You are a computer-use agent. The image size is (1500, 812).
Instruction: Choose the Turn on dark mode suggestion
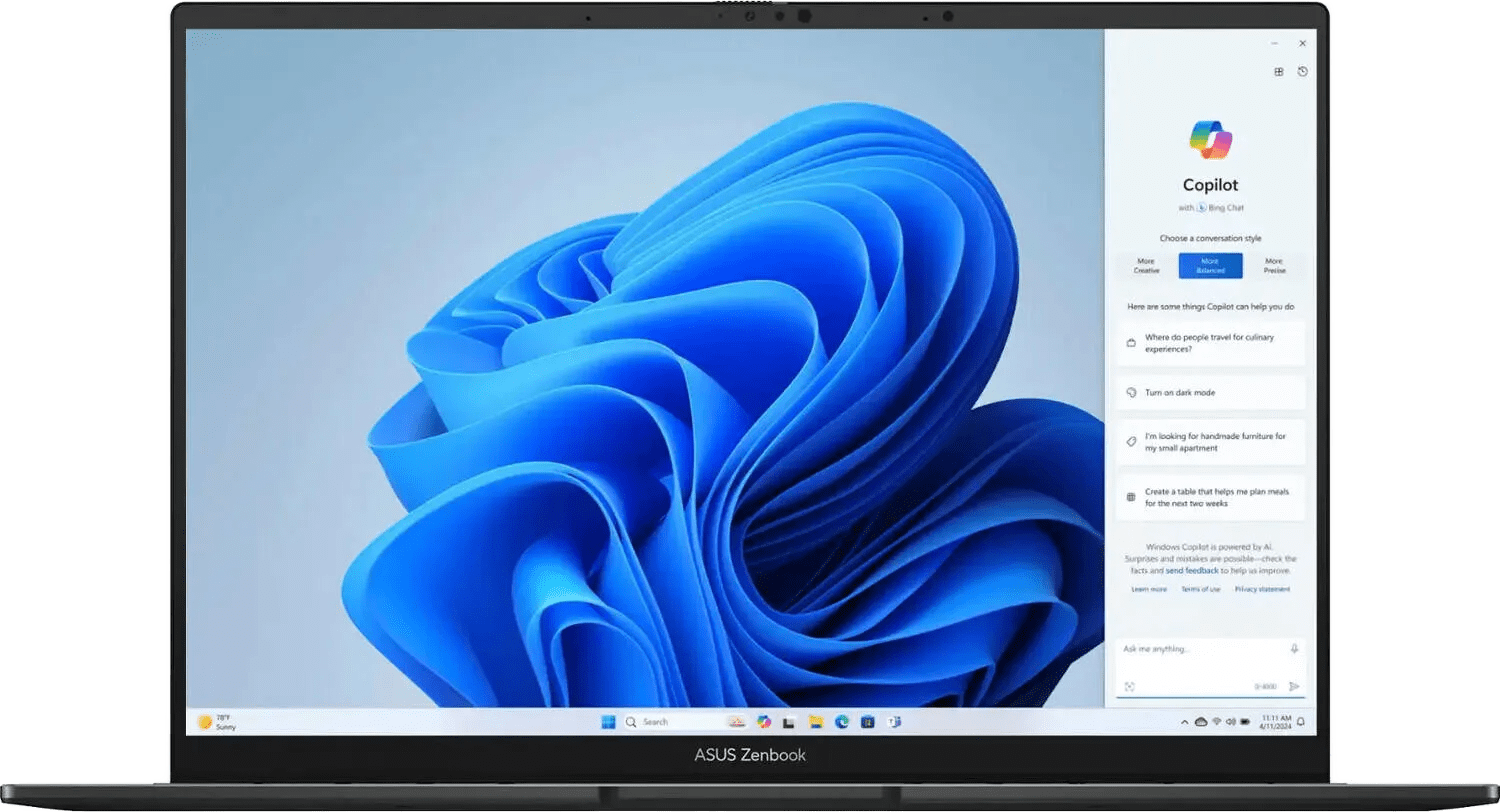click(x=1211, y=393)
